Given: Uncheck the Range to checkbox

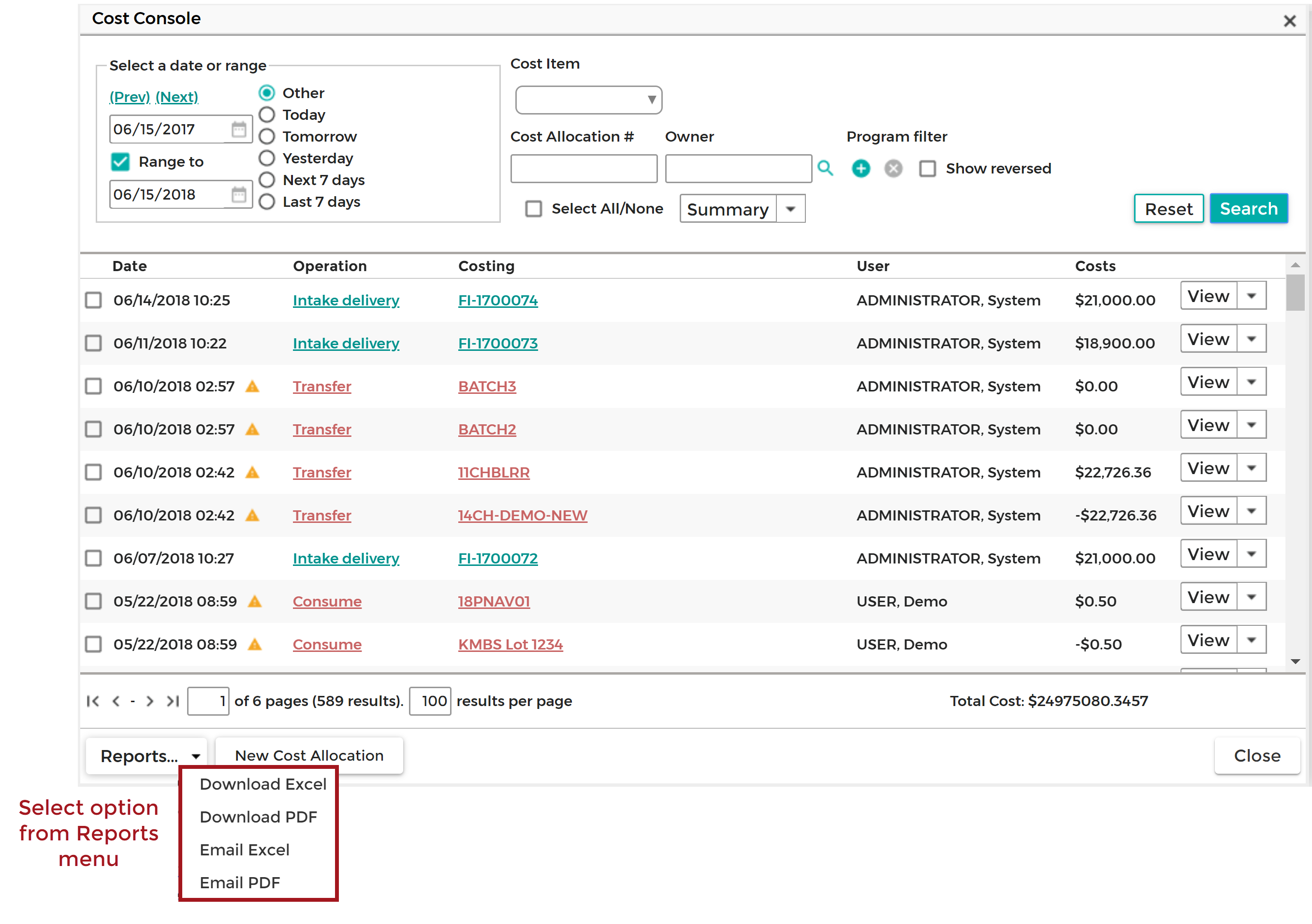Looking at the screenshot, I should click(120, 161).
